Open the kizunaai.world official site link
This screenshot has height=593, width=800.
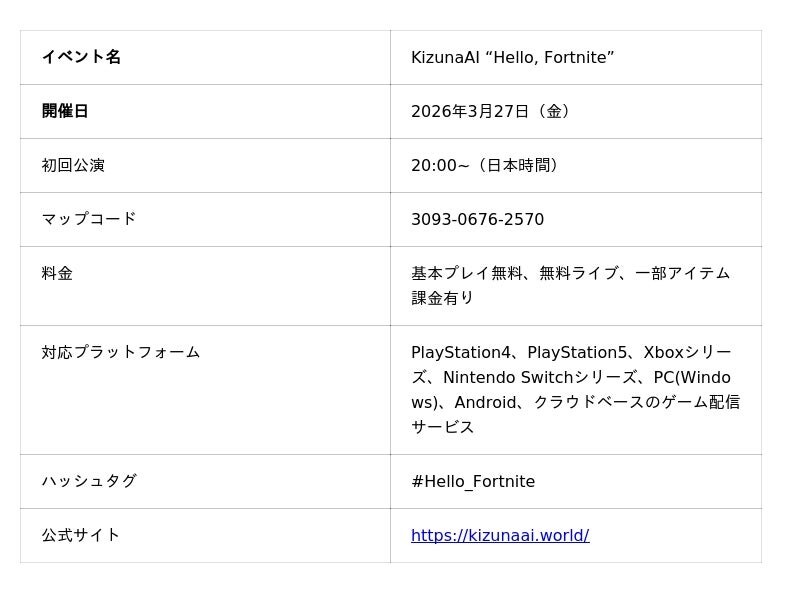[x=499, y=535]
